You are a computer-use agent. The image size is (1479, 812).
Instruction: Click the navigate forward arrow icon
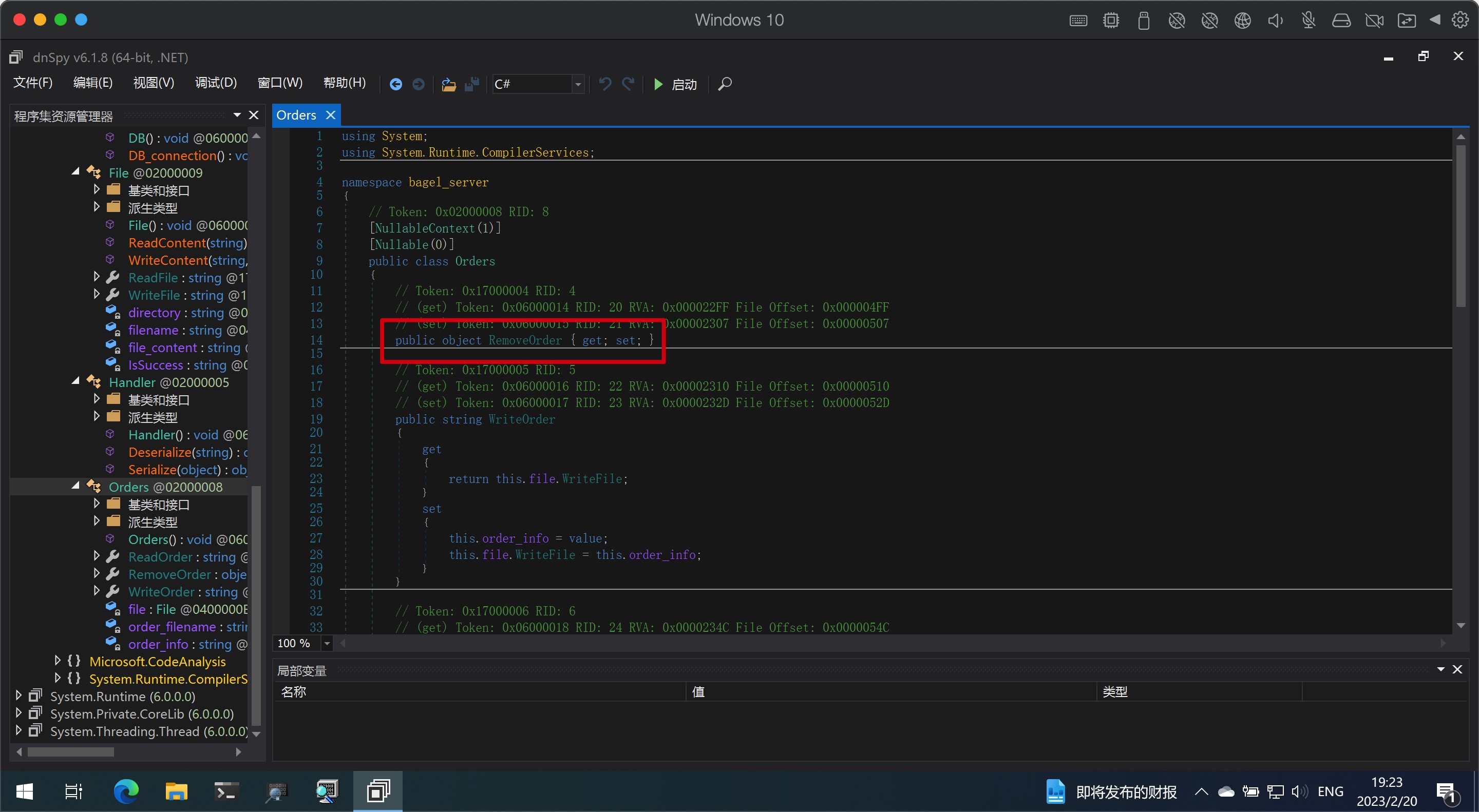point(419,84)
